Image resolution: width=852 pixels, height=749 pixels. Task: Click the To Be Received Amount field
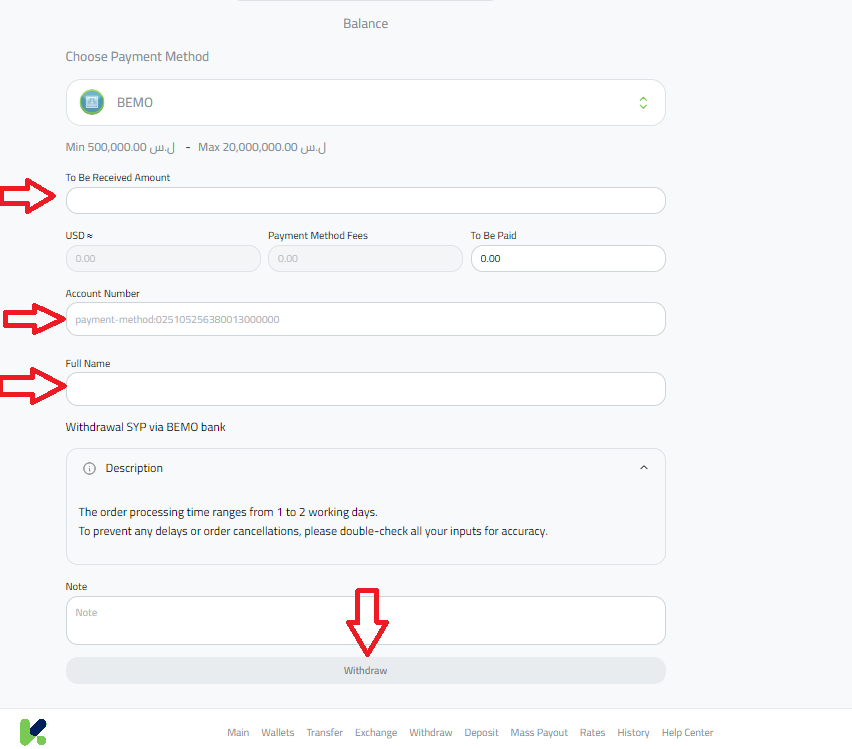[x=365, y=200]
